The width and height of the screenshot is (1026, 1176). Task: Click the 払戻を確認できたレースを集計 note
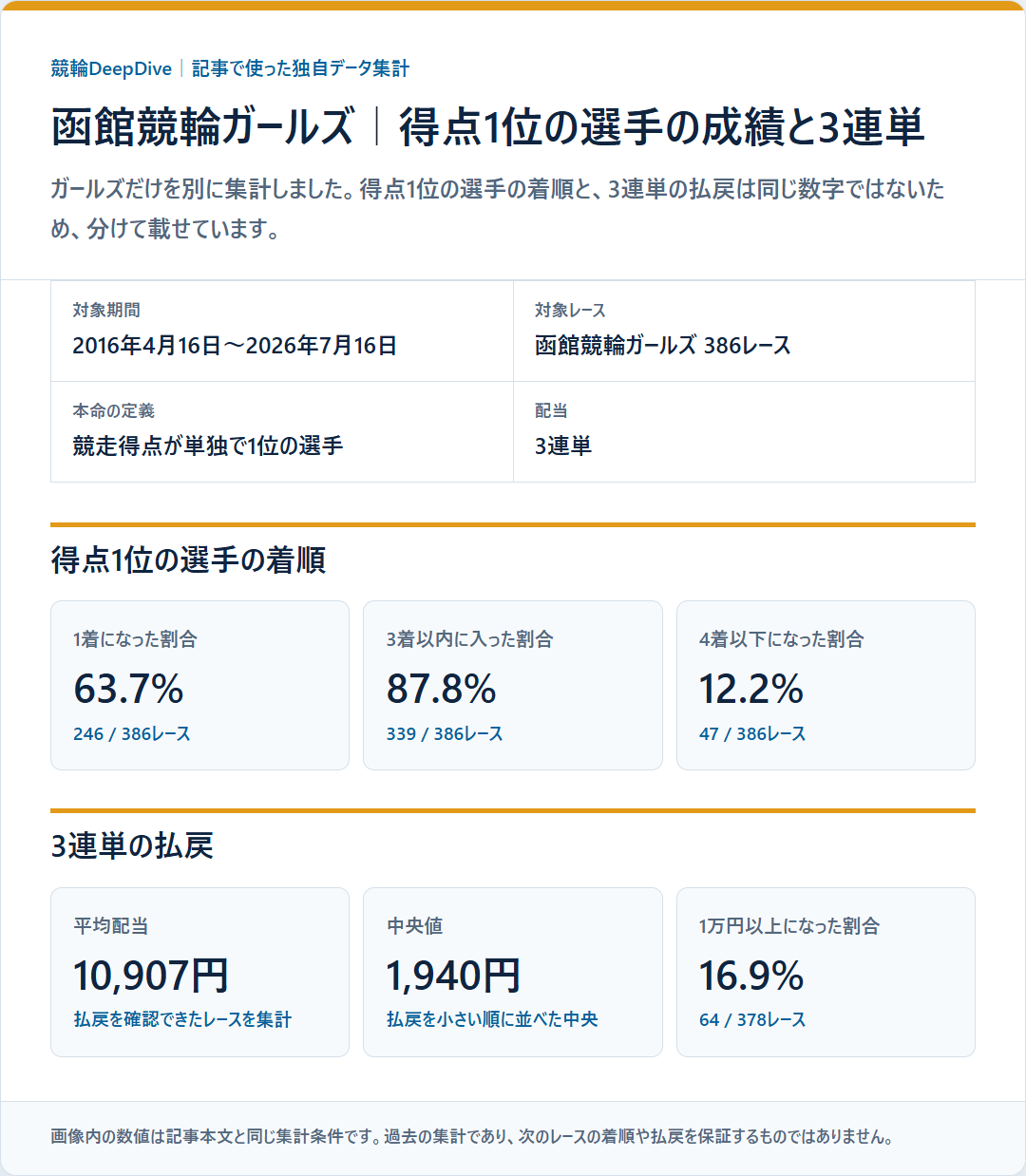point(182,1020)
